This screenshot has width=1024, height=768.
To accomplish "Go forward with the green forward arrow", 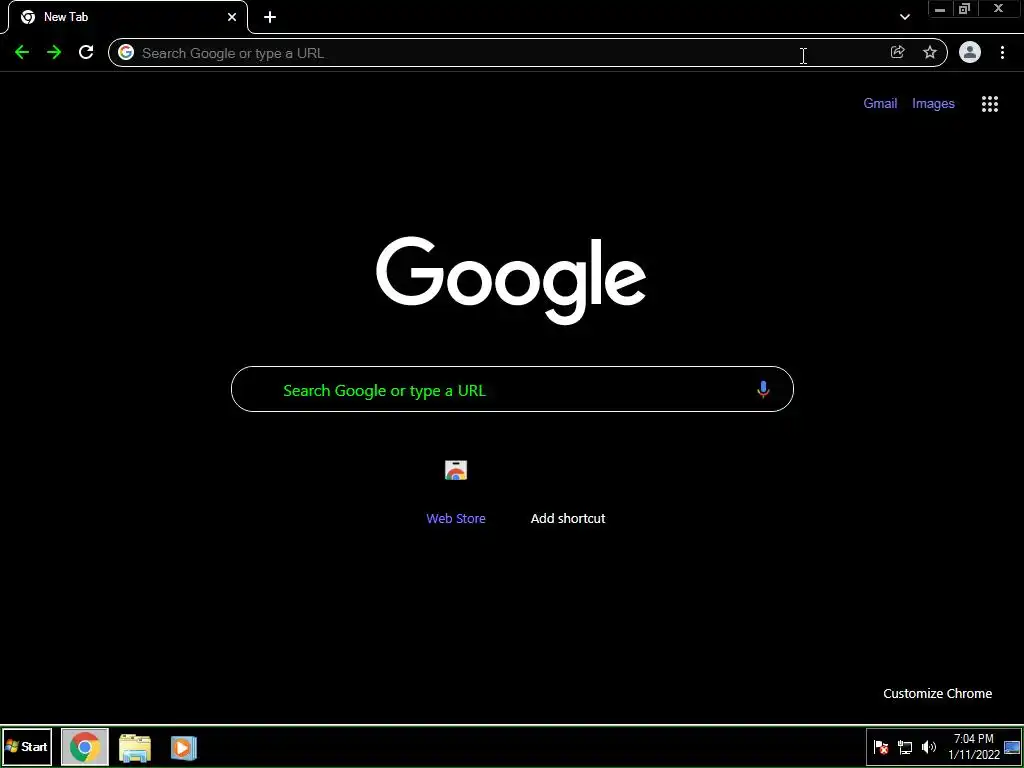I will click(x=54, y=52).
